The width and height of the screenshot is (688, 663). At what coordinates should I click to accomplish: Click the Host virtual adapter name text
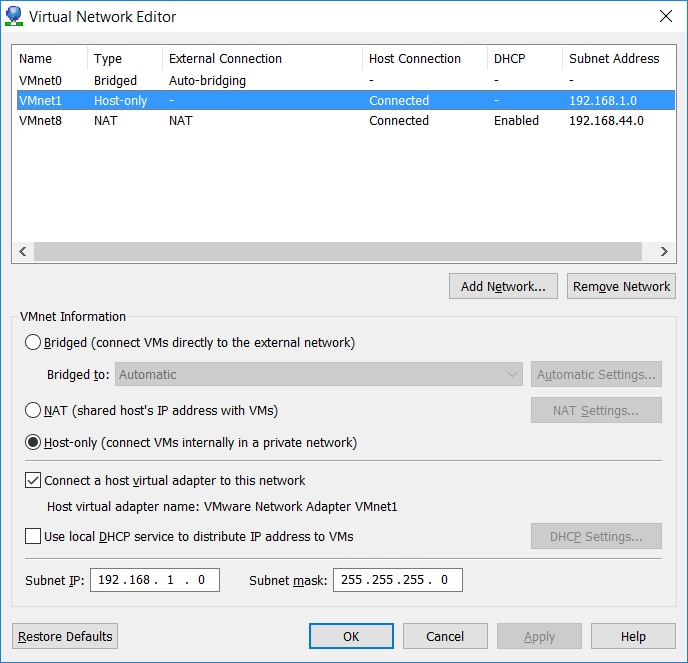pyautogui.click(x=222, y=507)
